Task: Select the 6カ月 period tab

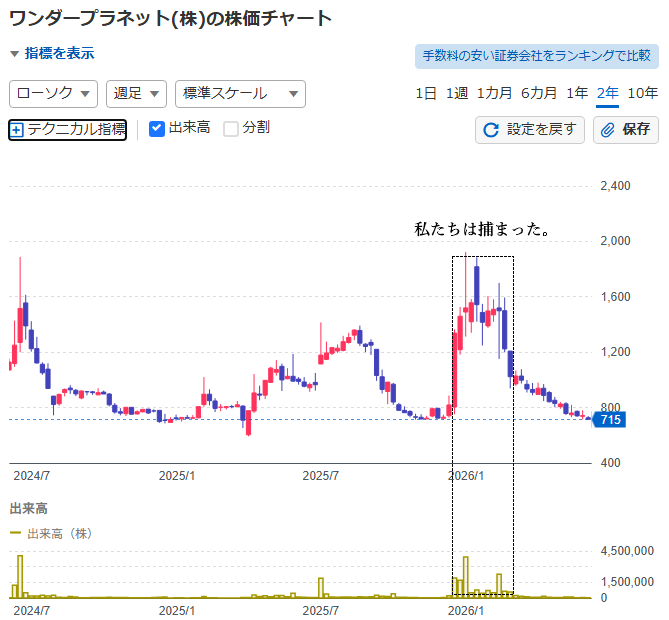Action: pyautogui.click(x=539, y=93)
